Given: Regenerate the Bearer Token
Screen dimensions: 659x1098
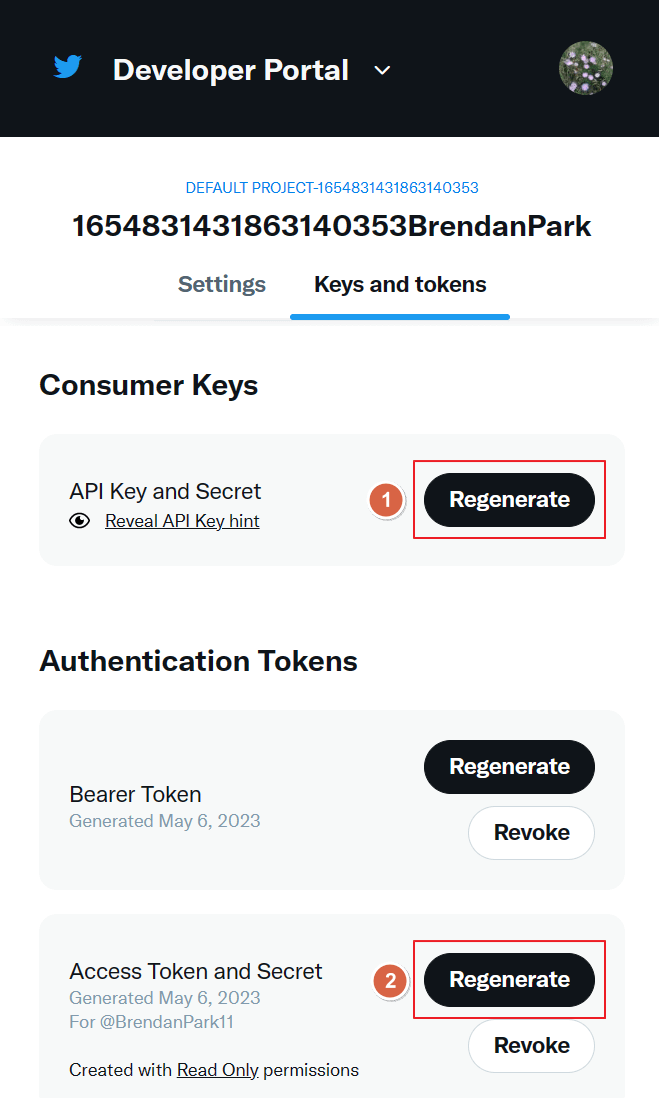Looking at the screenshot, I should click(509, 766).
